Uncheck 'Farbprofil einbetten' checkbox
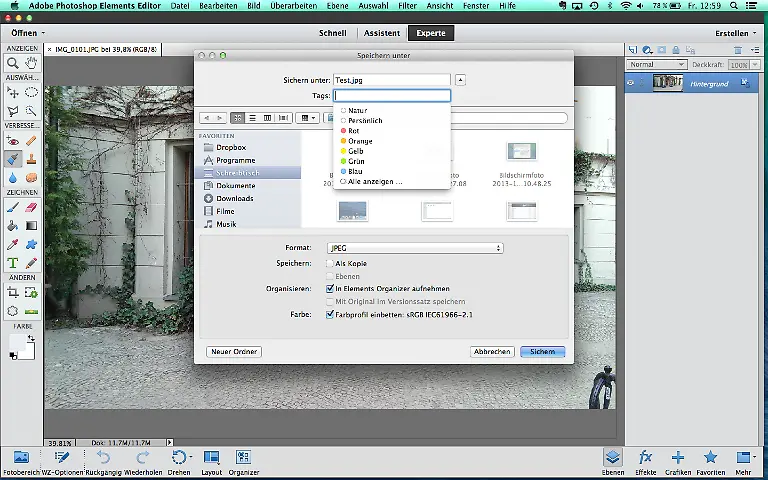Viewport: 768px width, 480px height. (x=330, y=314)
